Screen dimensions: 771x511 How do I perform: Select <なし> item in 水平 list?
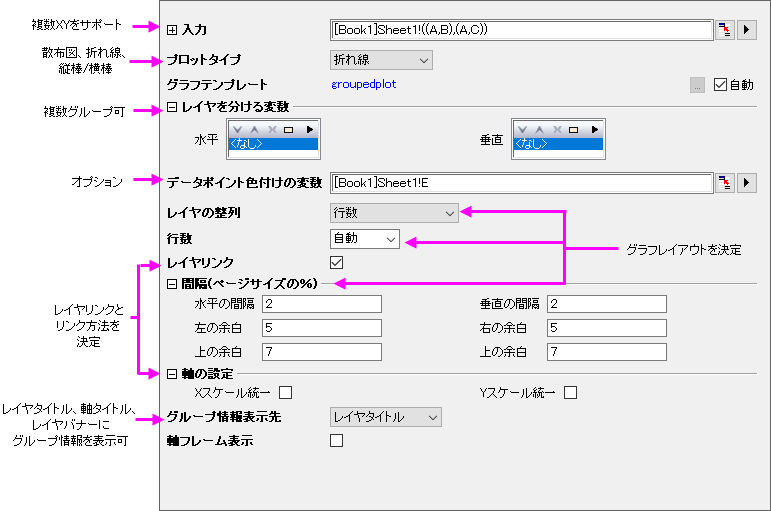273,144
